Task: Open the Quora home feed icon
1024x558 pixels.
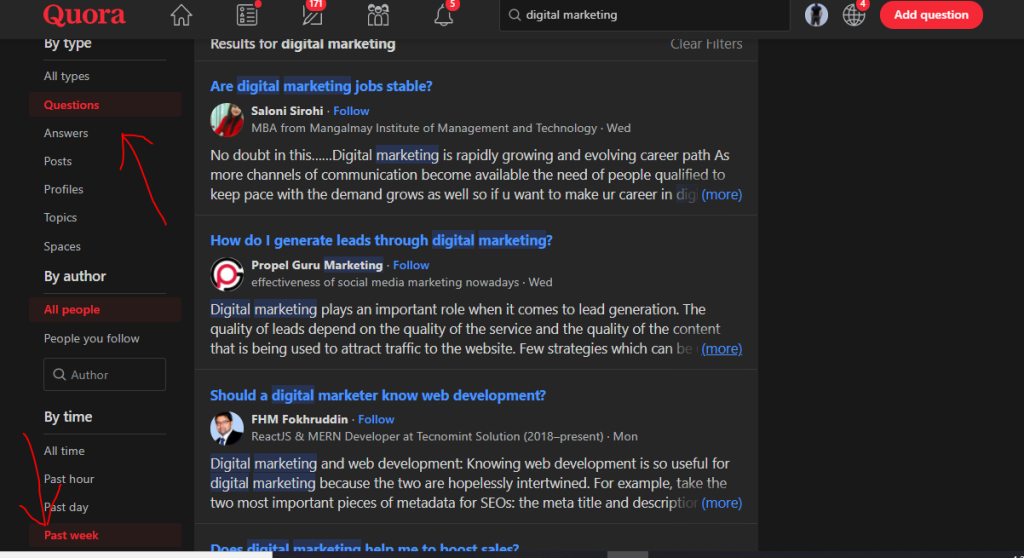Action: [182, 15]
